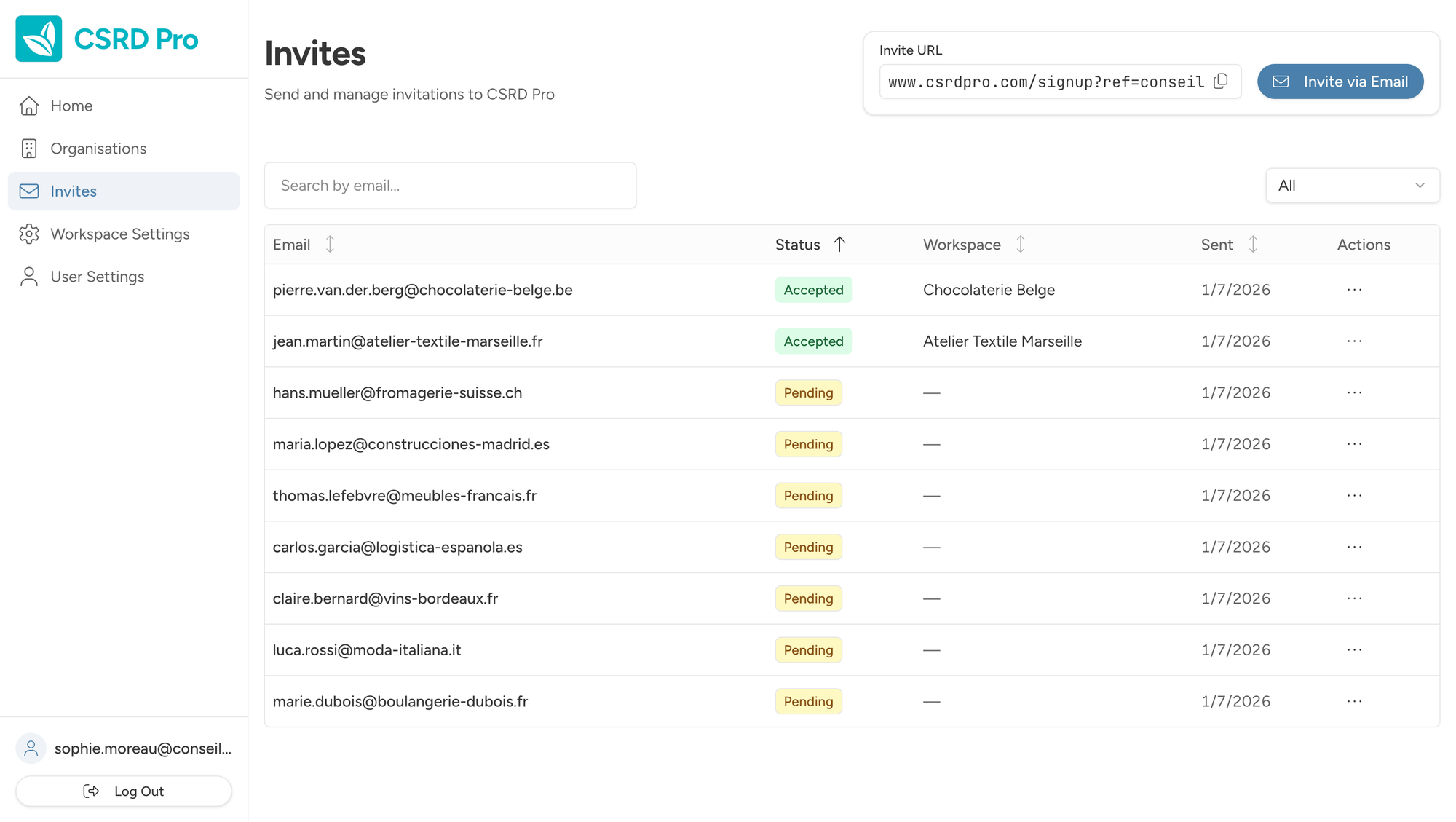Viewport: 1456px width, 822px height.
Task: Open the All status filter dropdown
Action: 1352,185
